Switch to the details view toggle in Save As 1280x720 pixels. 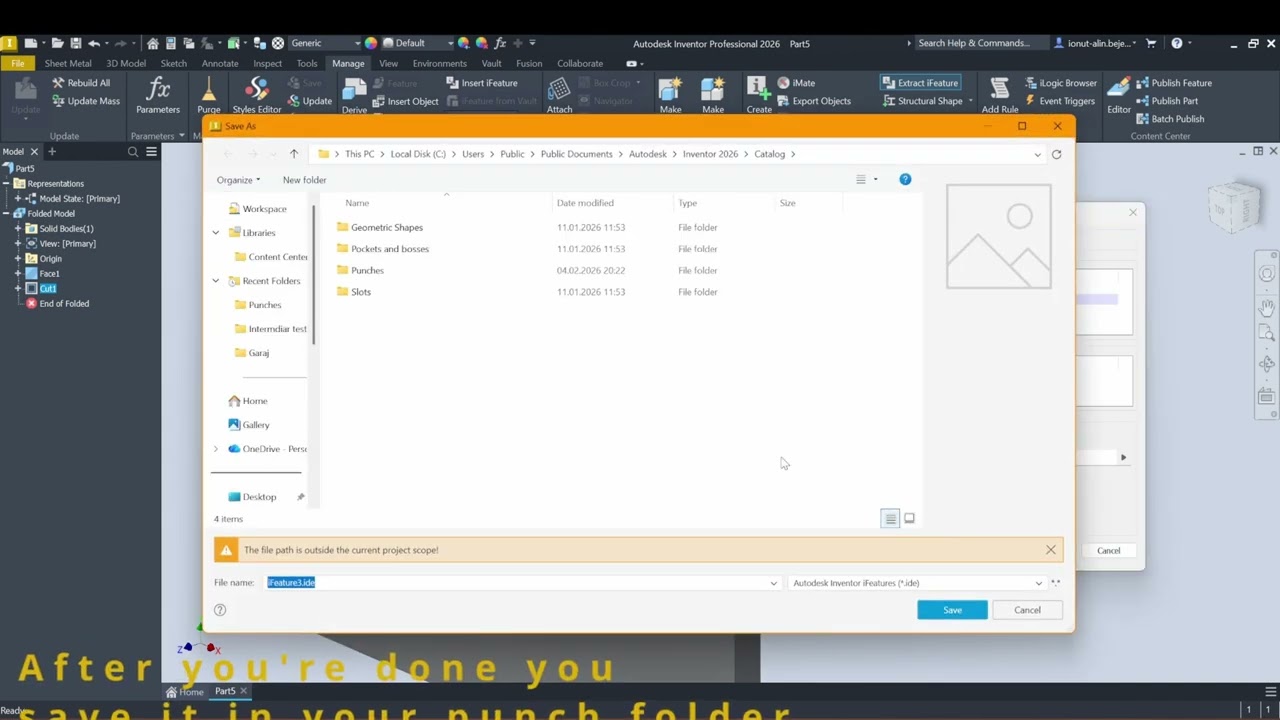890,518
